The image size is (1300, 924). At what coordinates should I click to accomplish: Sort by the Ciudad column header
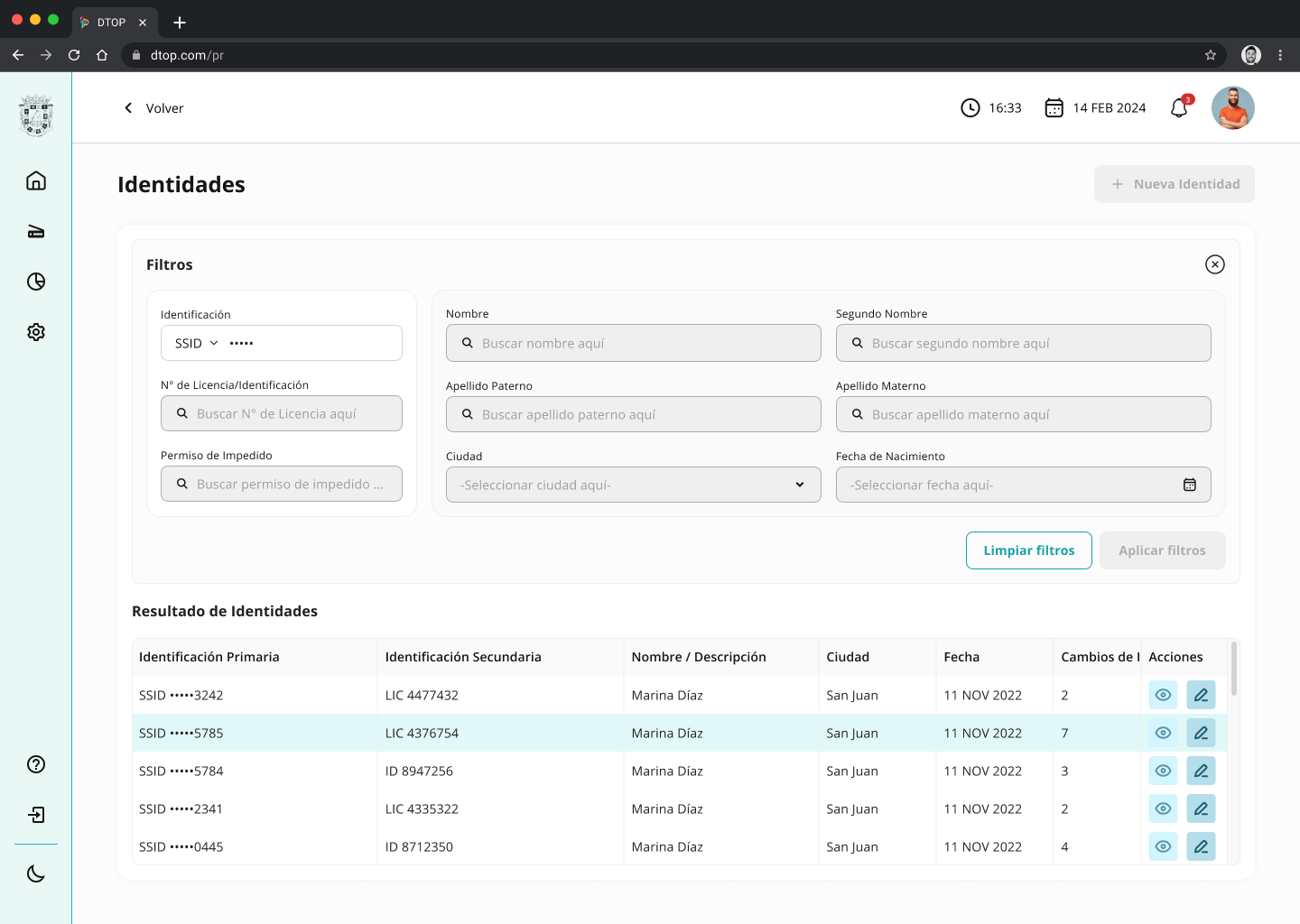click(848, 657)
